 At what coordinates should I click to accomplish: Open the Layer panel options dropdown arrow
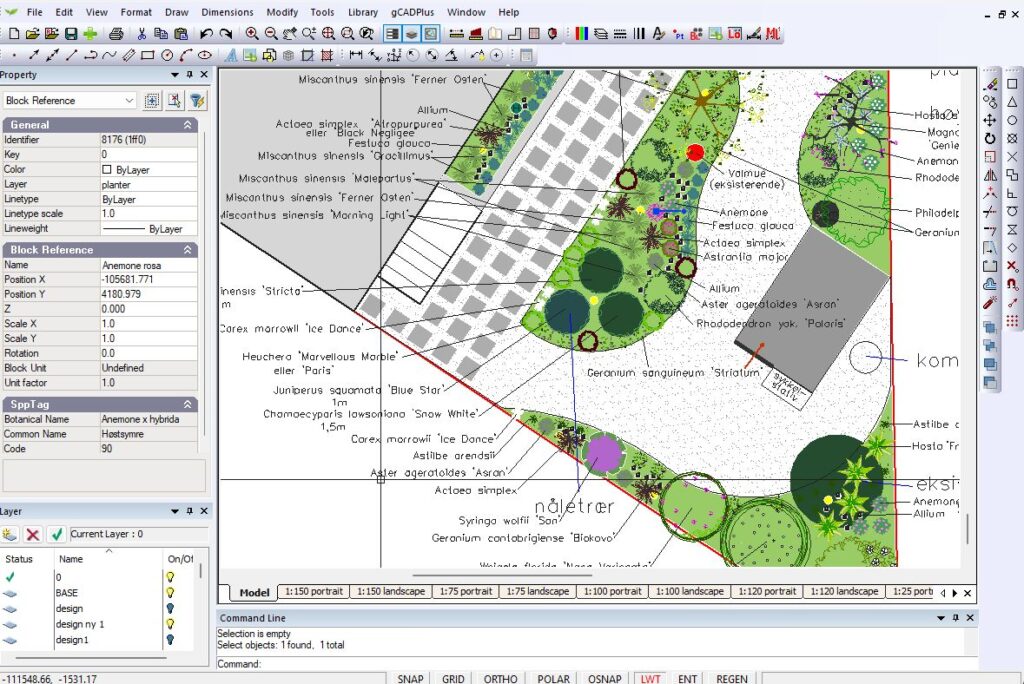[174, 511]
